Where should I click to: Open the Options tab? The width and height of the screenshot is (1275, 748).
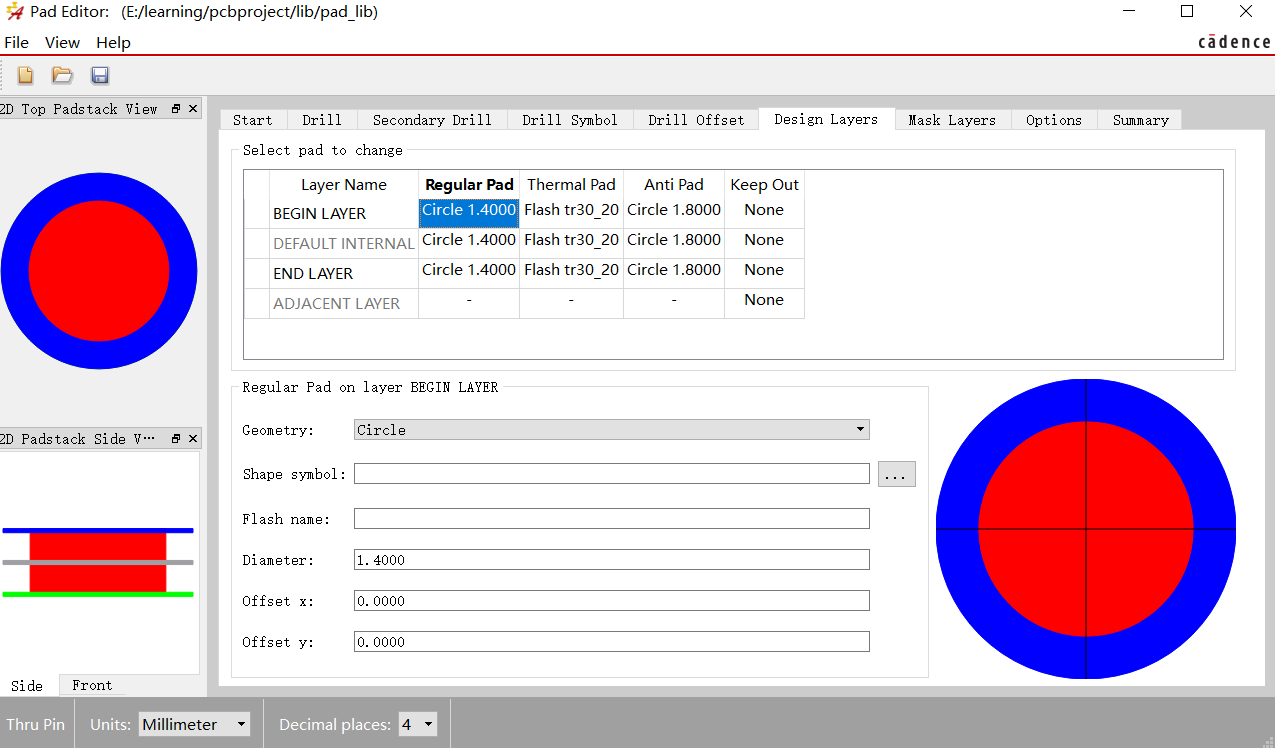(1054, 120)
